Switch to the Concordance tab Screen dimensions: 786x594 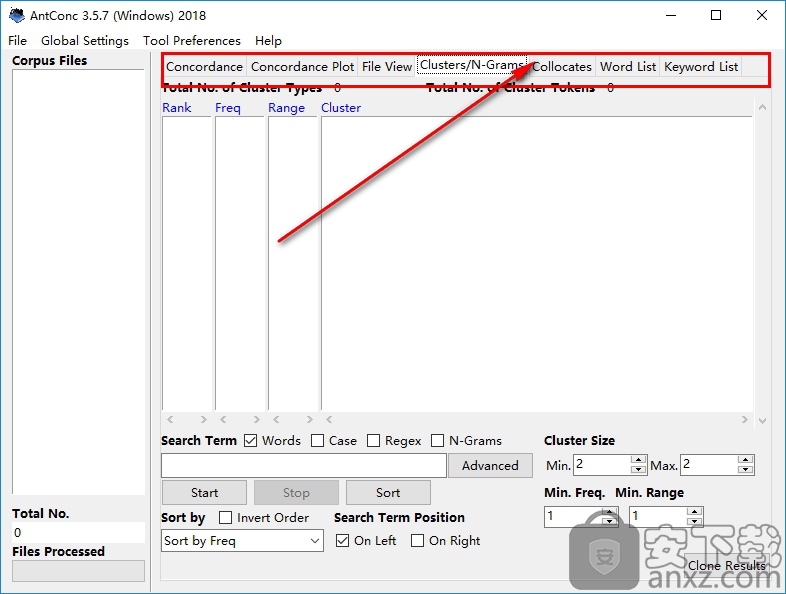(x=205, y=67)
